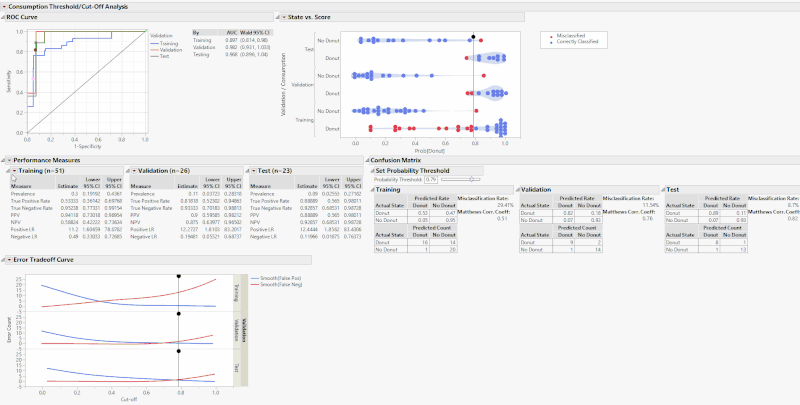Screen dimensions: 800x405
Task: Click the Validation / Consumption axis label
Action: coord(283,86)
